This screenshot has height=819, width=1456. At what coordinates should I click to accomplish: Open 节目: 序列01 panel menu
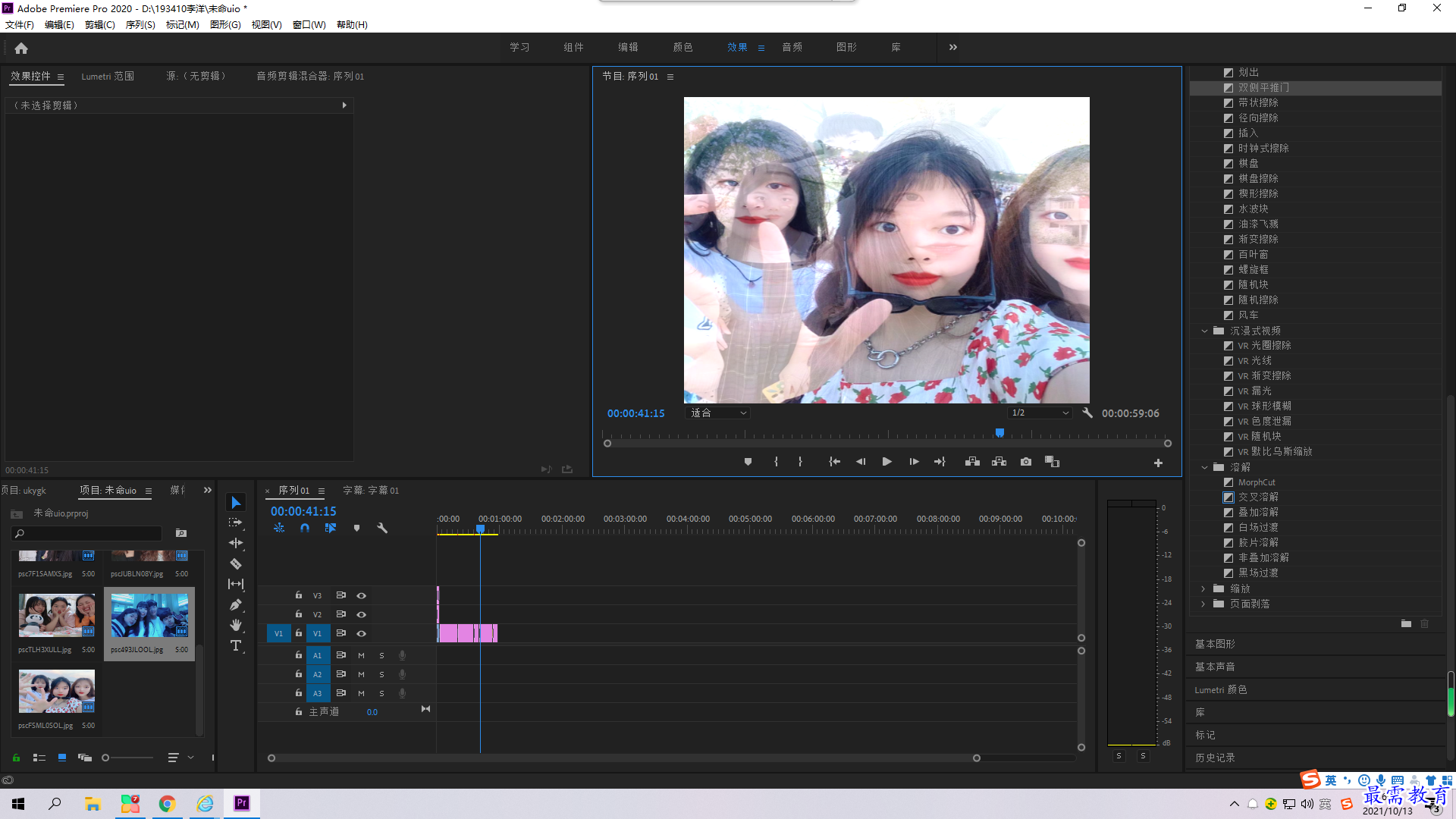coord(670,77)
